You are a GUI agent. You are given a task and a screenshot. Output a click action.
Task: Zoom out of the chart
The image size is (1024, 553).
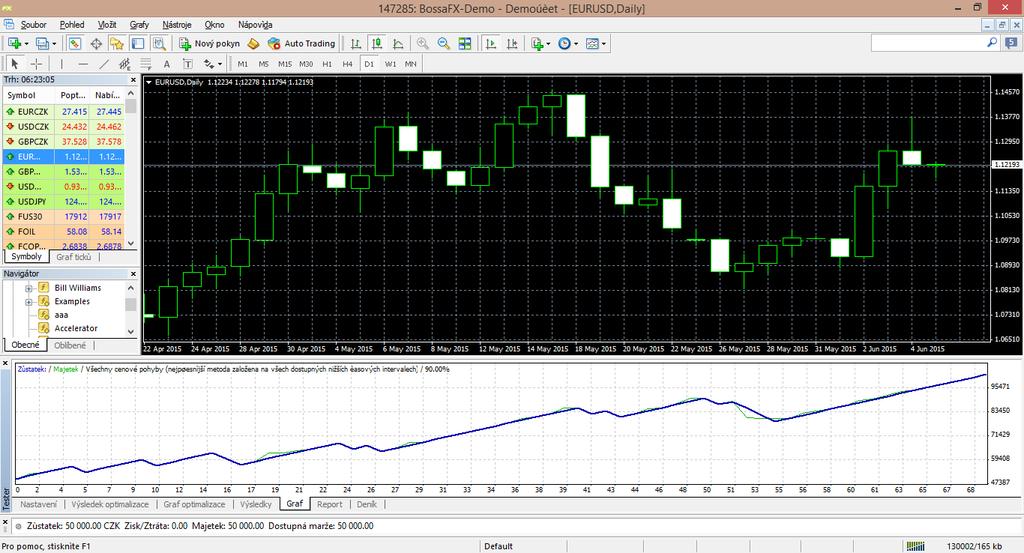click(444, 43)
